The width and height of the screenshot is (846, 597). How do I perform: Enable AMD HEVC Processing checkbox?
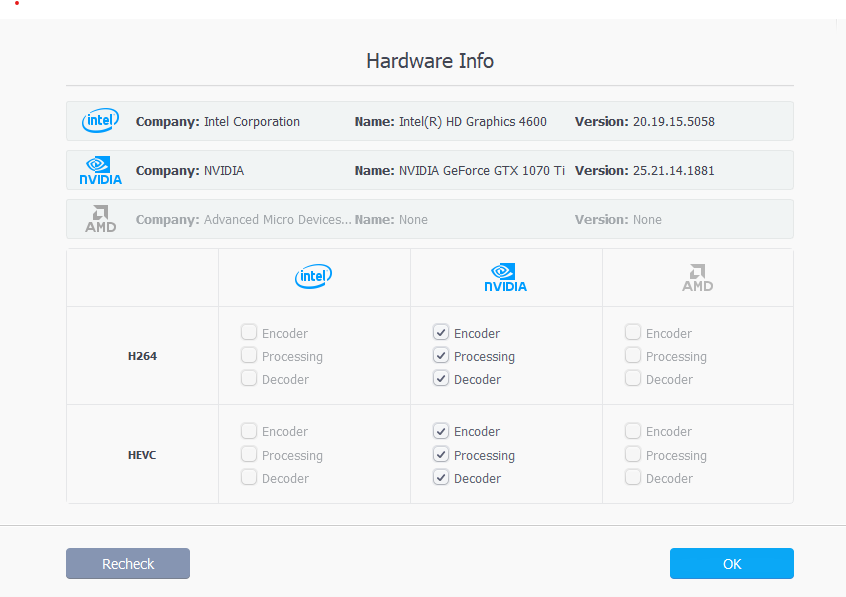pyautogui.click(x=633, y=454)
